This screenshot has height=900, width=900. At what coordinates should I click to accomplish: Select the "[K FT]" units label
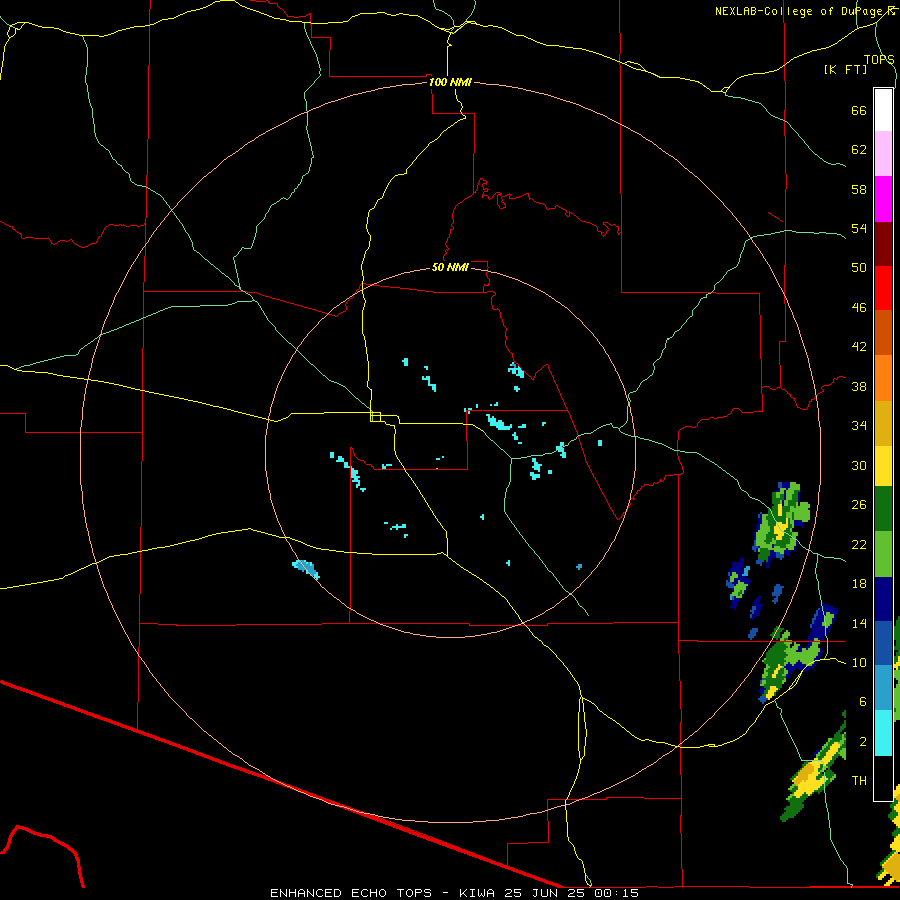(845, 70)
